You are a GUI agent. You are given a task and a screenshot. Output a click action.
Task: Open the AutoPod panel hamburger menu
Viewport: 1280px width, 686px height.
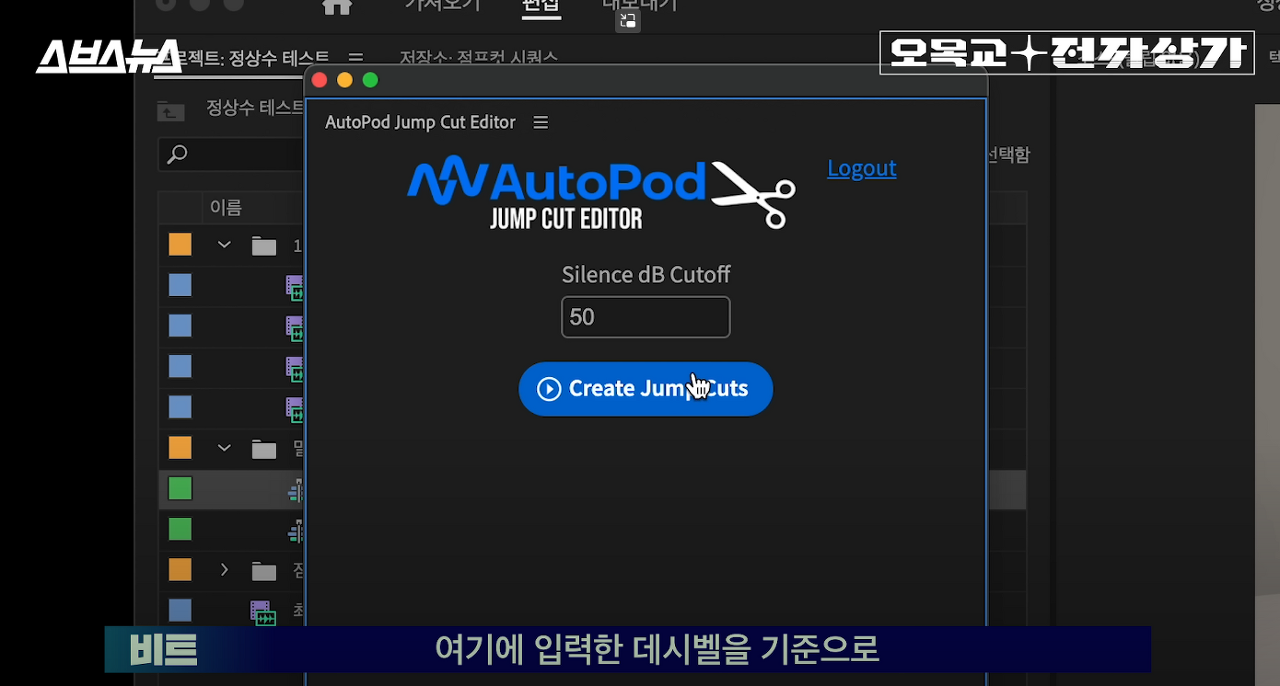[x=540, y=122]
